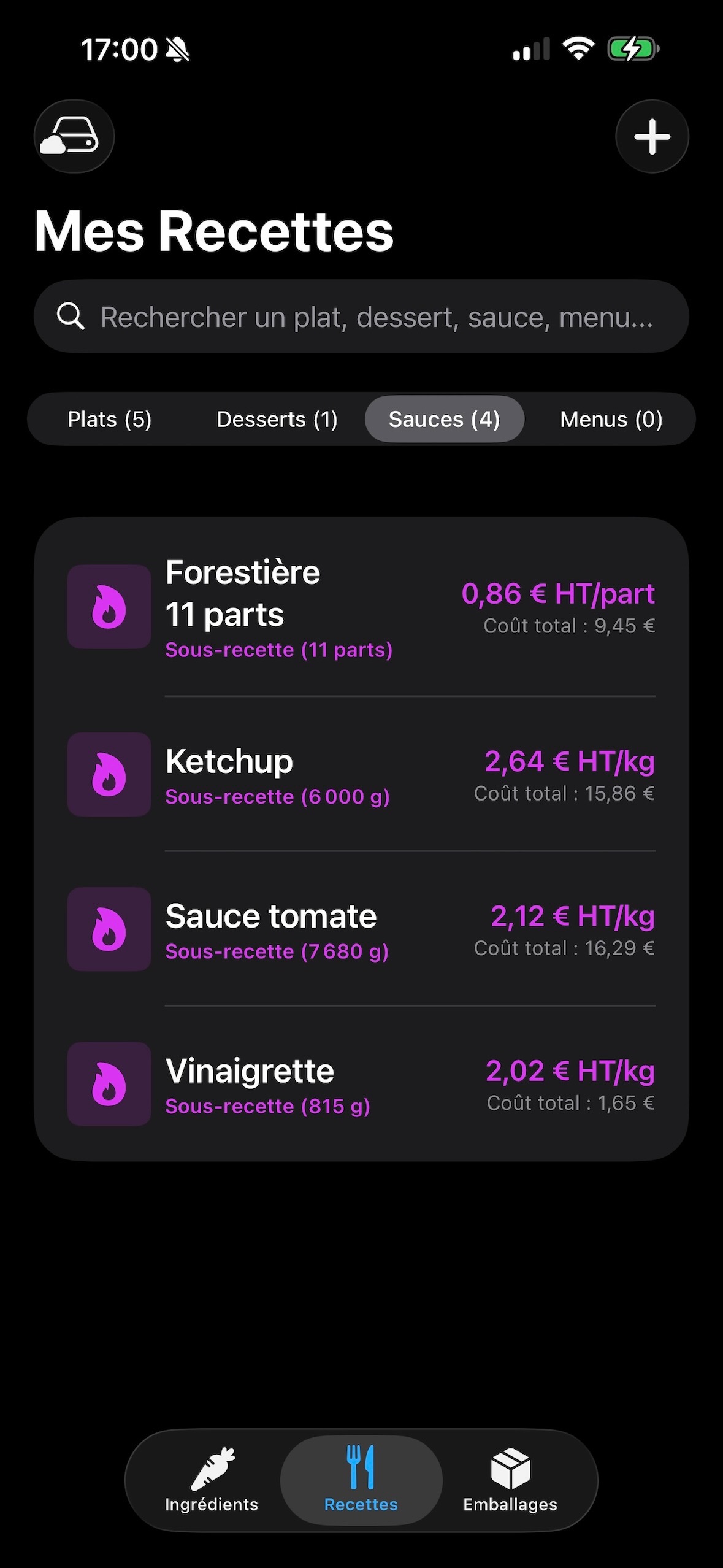
Task: Tap the flame icon beside Sauce tomate
Action: click(109, 929)
